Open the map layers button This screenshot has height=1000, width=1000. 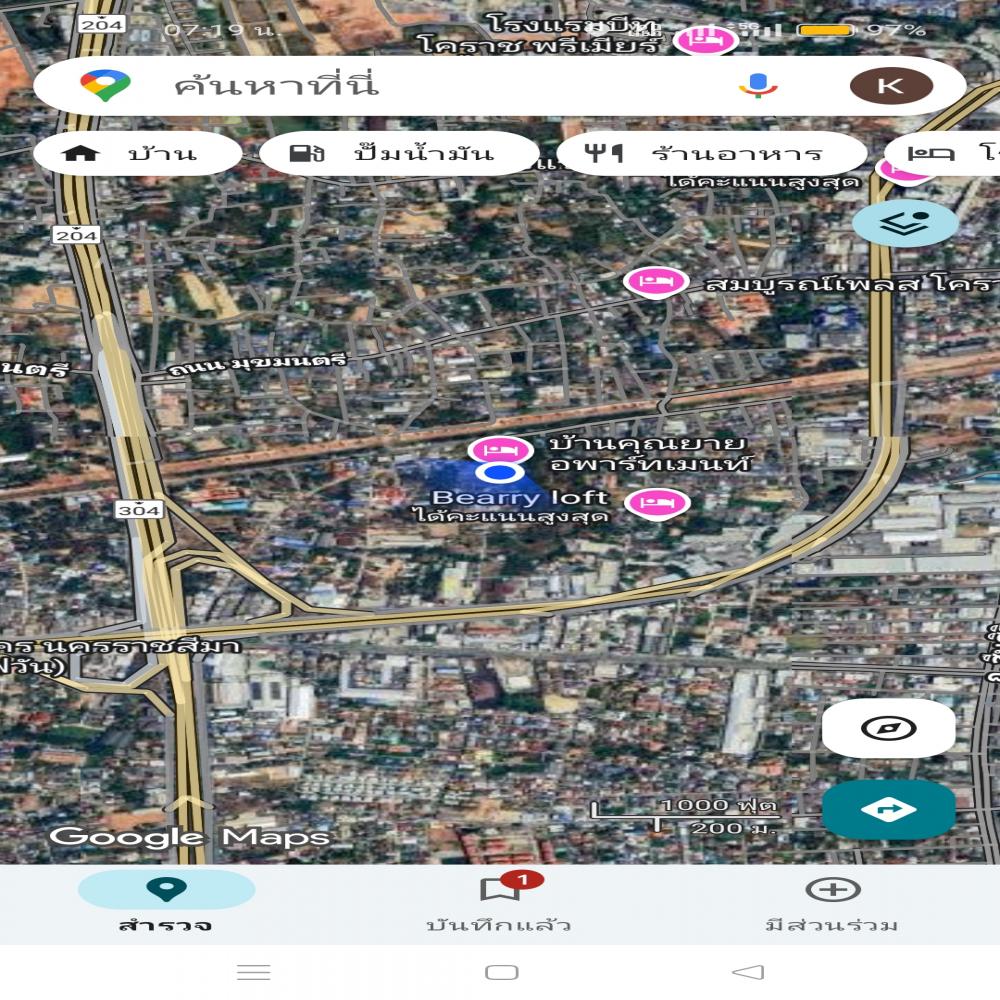pos(905,222)
